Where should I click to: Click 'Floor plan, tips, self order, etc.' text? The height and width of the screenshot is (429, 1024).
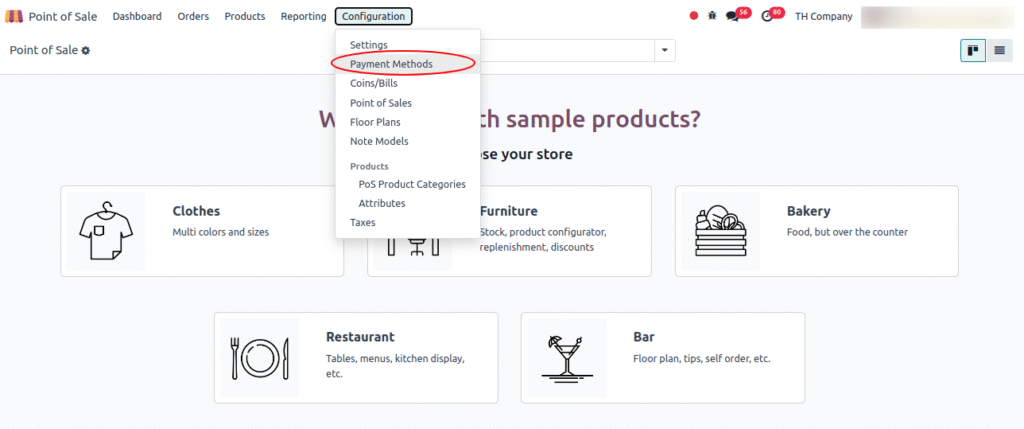(x=702, y=358)
